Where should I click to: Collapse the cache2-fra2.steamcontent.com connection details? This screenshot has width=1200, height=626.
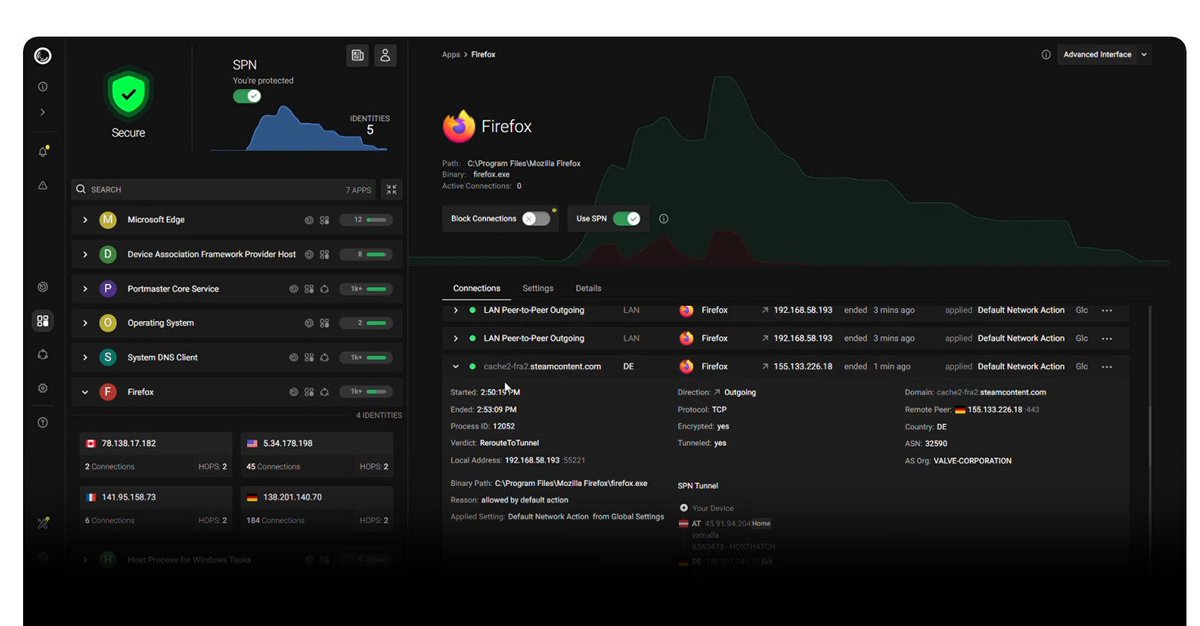[456, 367]
